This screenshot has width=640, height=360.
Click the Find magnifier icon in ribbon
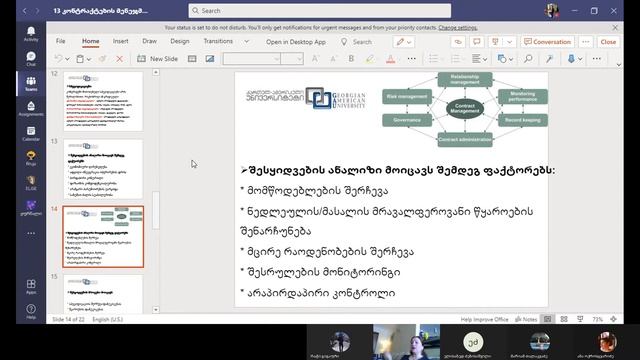click(528, 59)
